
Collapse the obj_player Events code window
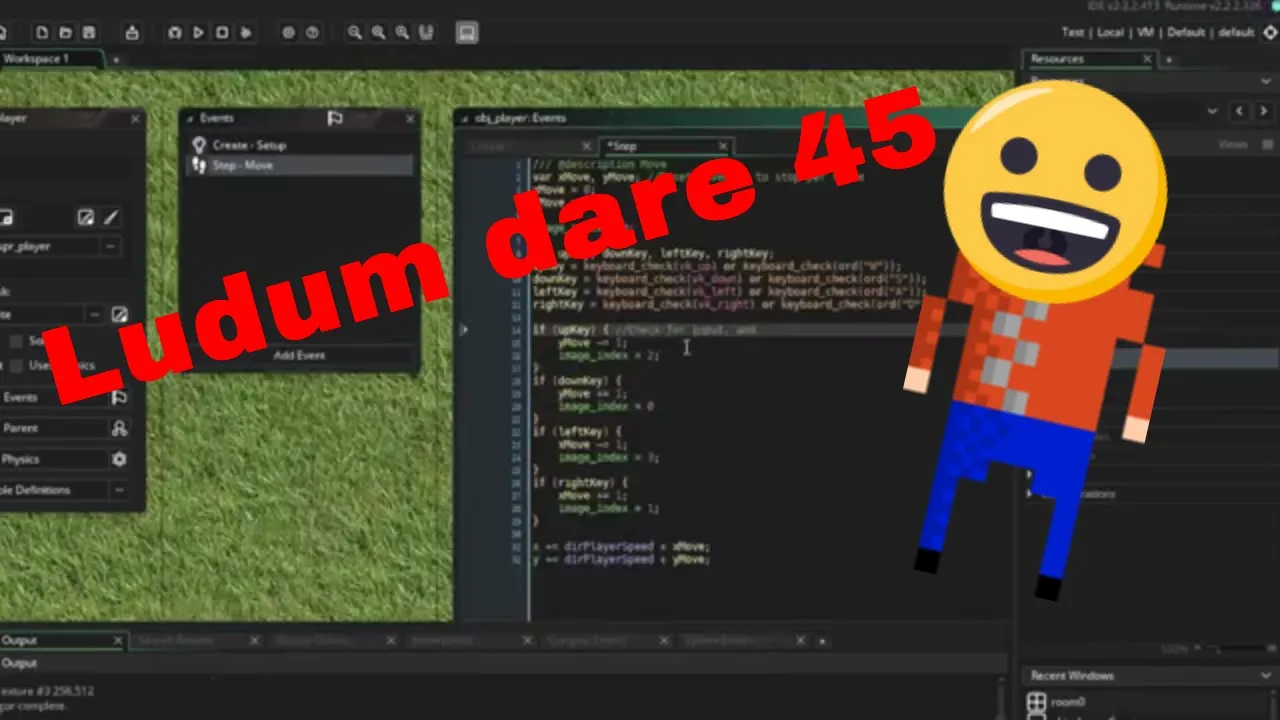[x=462, y=118]
